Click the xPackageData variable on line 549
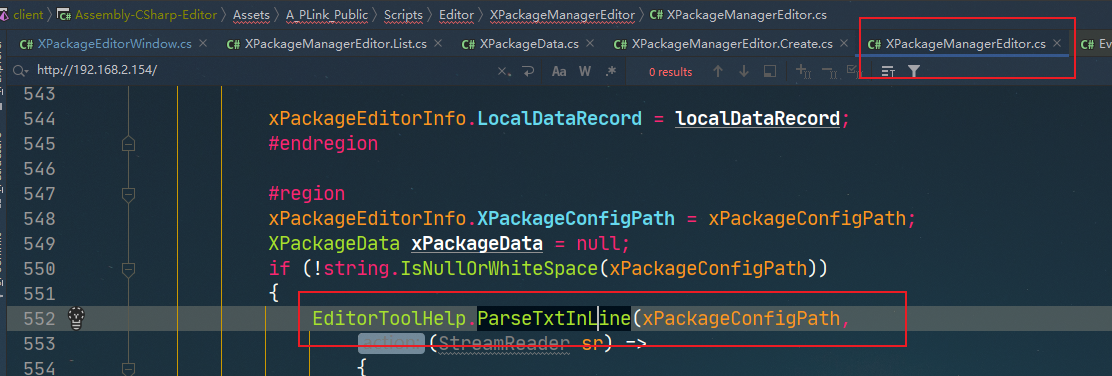 [477, 244]
